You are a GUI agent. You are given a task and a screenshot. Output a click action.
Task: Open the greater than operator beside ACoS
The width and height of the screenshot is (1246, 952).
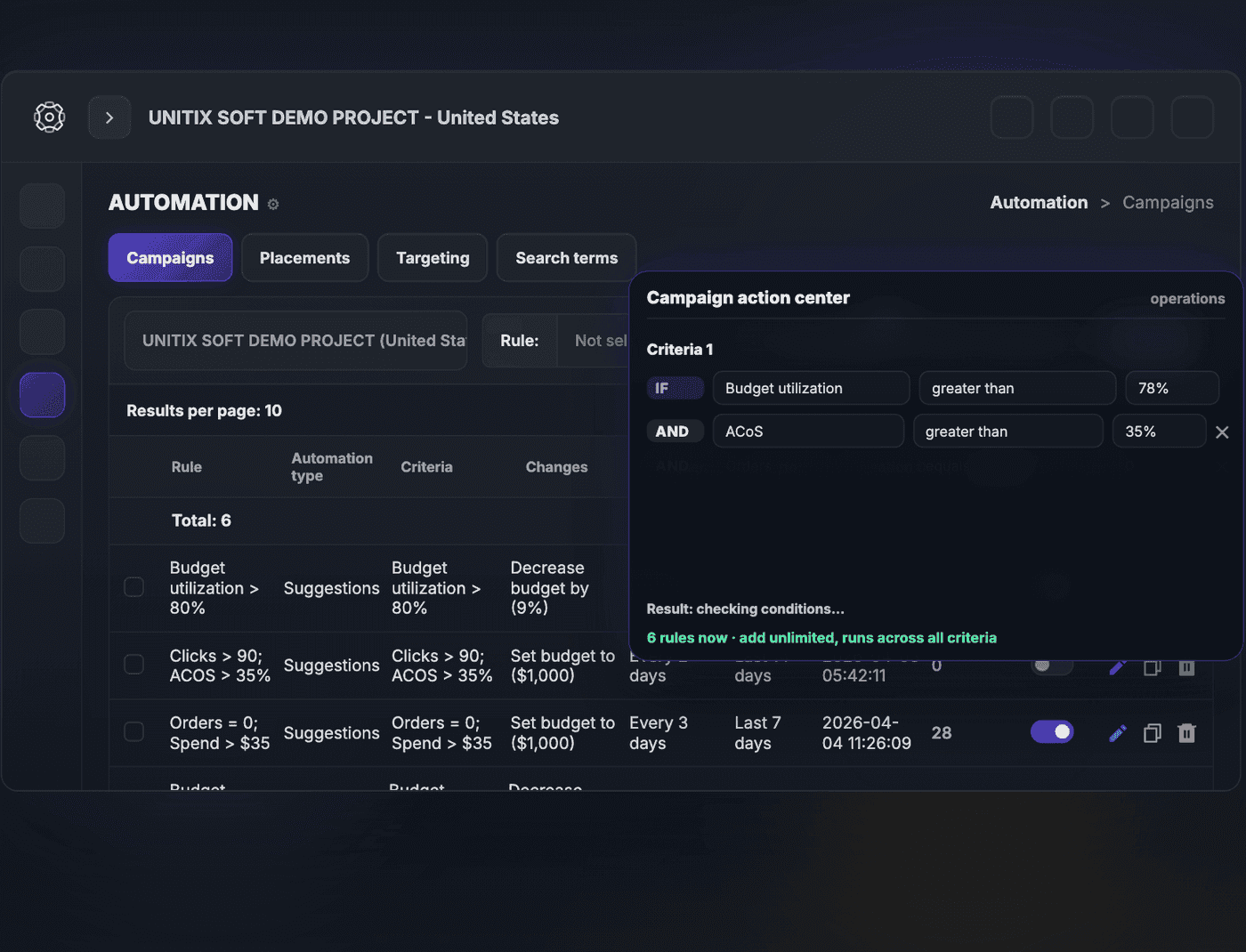click(x=1008, y=432)
